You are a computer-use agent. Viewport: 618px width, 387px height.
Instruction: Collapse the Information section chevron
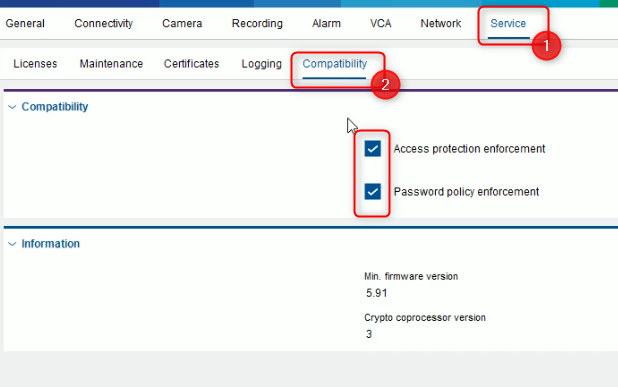(x=12, y=244)
